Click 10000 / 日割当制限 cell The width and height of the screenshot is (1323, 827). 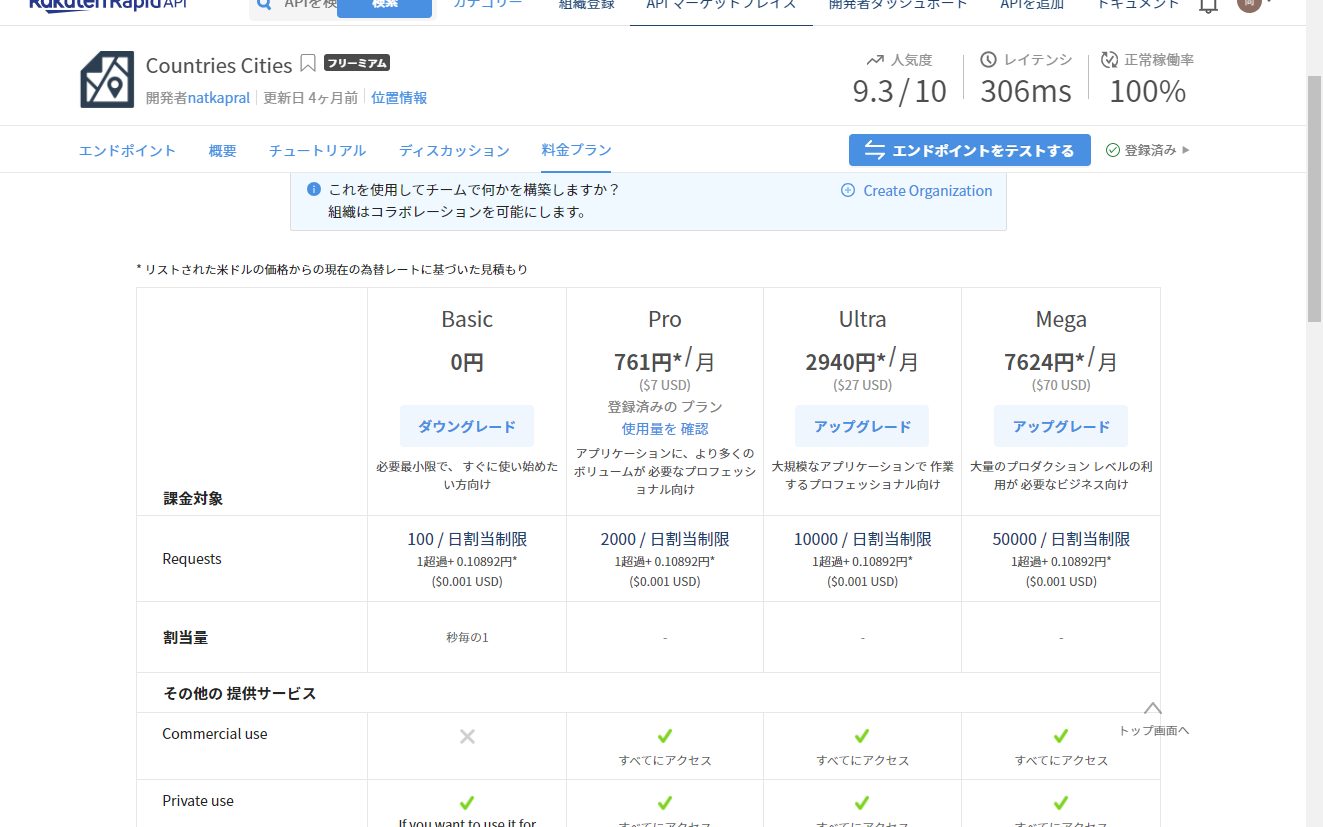pos(862,539)
